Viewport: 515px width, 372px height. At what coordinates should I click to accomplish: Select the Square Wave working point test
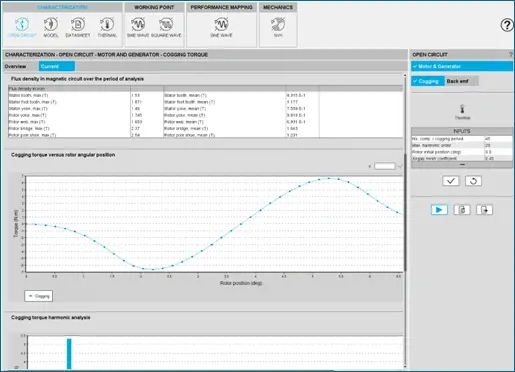pos(166,27)
